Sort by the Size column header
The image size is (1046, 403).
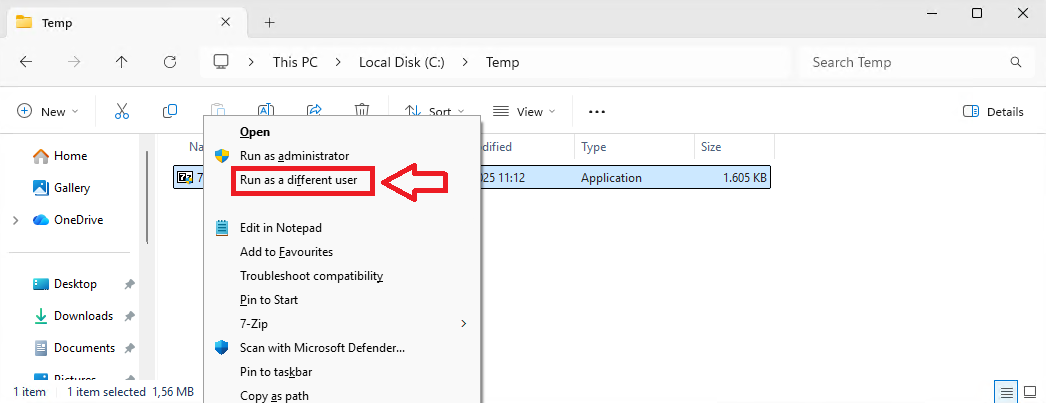pos(734,147)
